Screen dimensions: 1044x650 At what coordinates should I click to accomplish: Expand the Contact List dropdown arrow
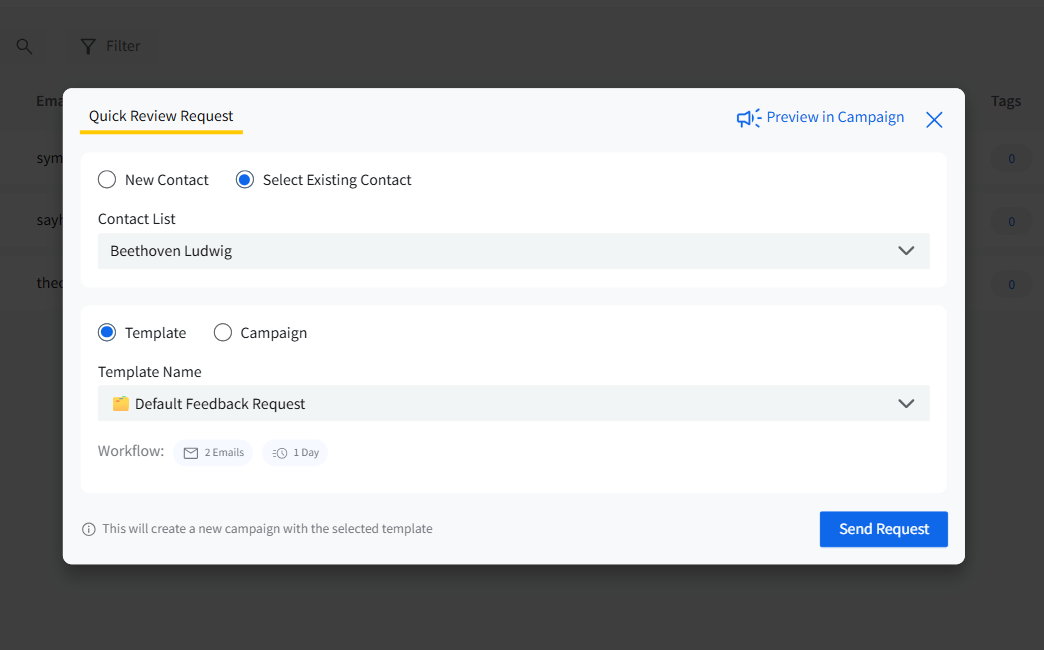tap(906, 251)
